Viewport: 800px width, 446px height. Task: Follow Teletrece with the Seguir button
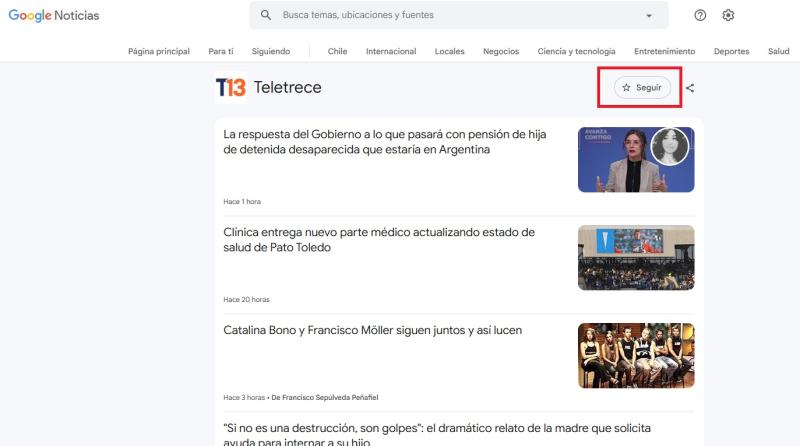pyautogui.click(x=642, y=88)
